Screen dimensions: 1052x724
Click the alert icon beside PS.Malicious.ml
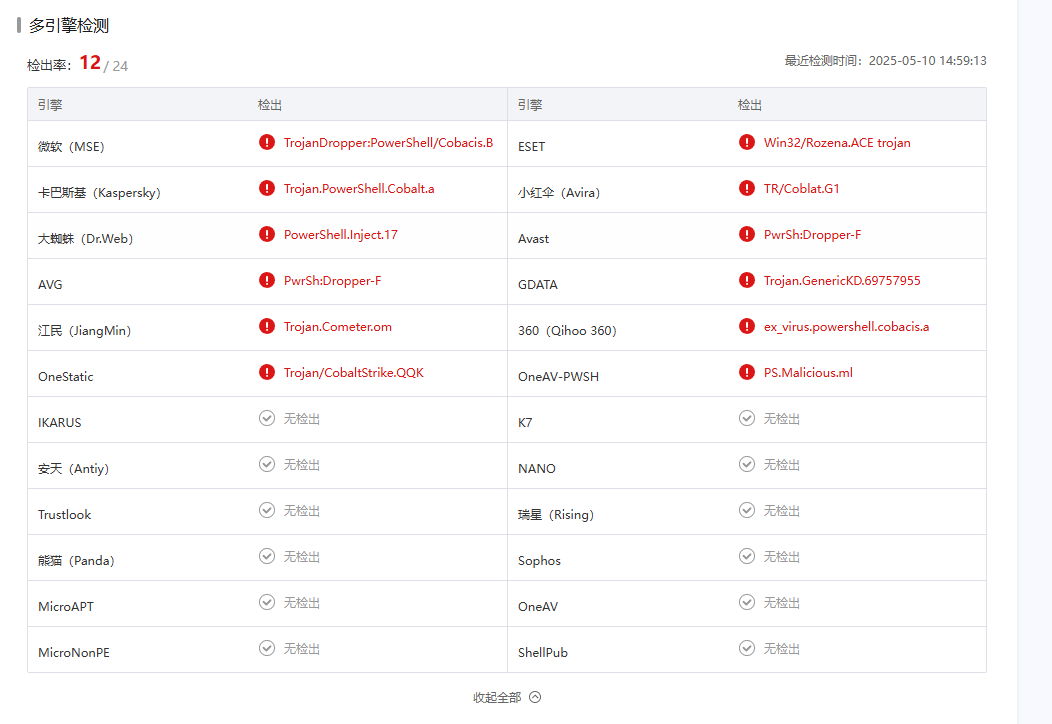coord(747,372)
